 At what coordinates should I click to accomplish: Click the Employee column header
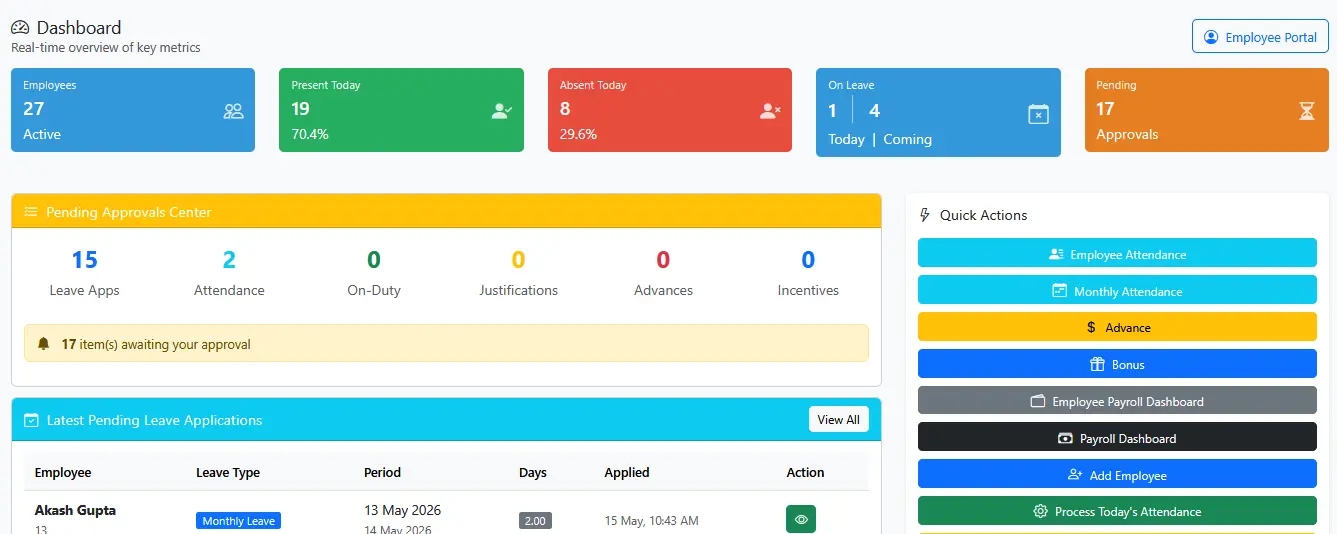point(63,472)
